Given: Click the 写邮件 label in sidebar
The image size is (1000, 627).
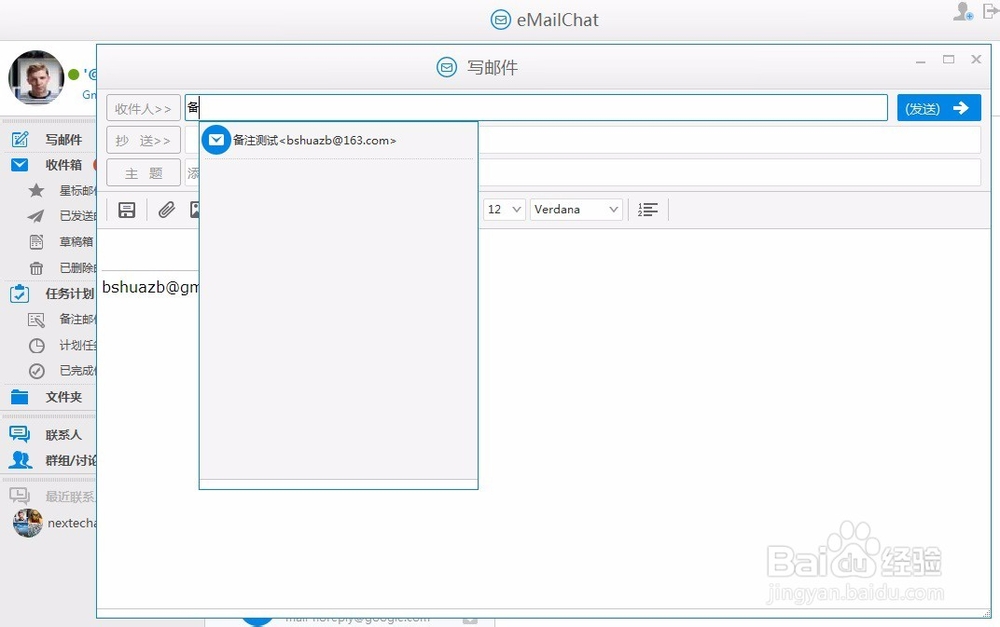Looking at the screenshot, I should point(64,139).
